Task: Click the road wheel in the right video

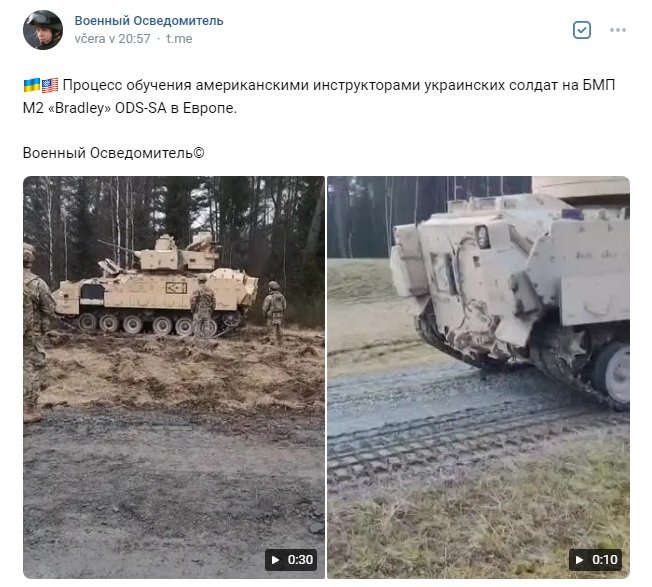Action: click(x=612, y=372)
